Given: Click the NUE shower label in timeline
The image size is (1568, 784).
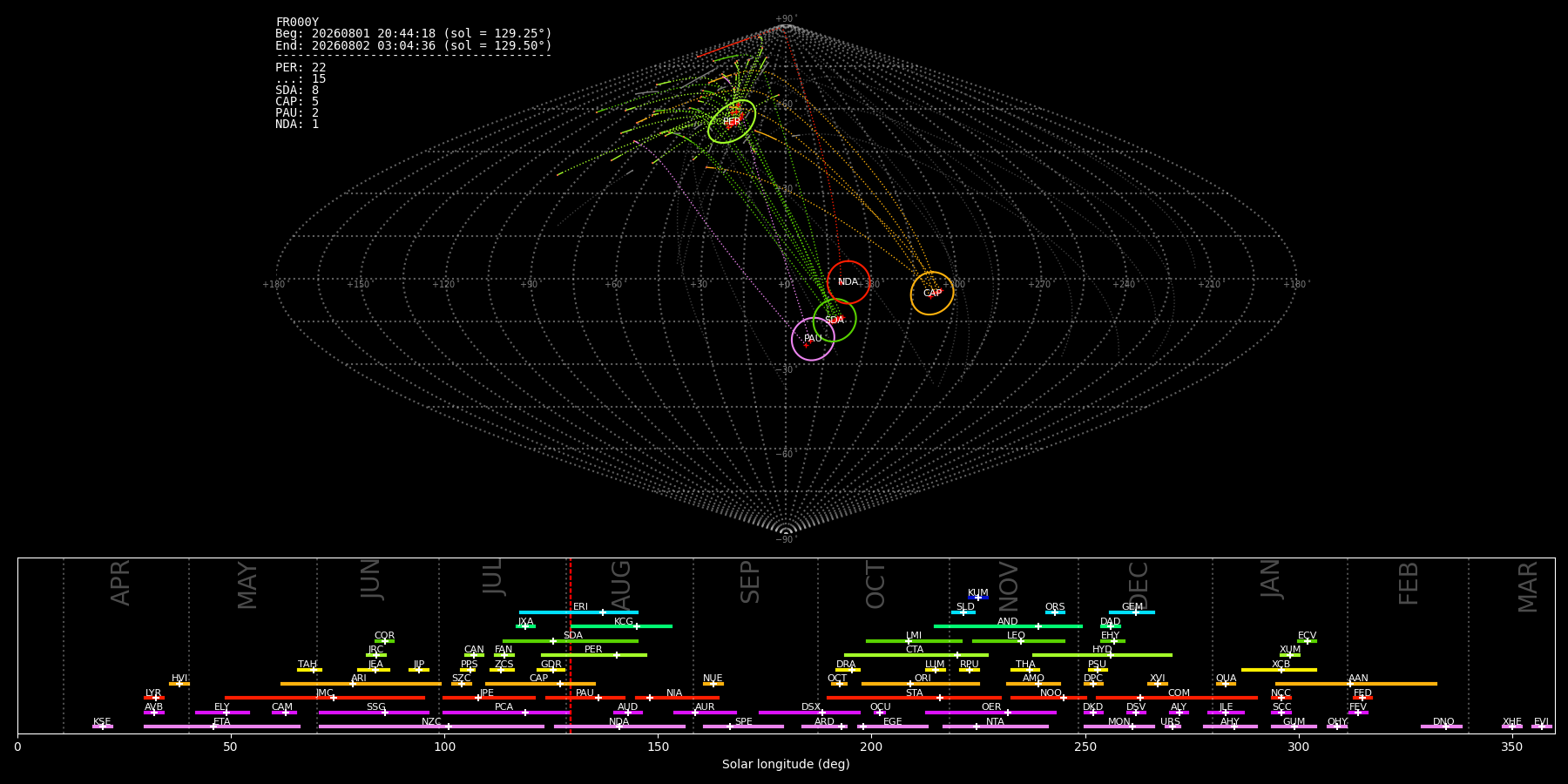Looking at the screenshot, I should click(713, 679).
